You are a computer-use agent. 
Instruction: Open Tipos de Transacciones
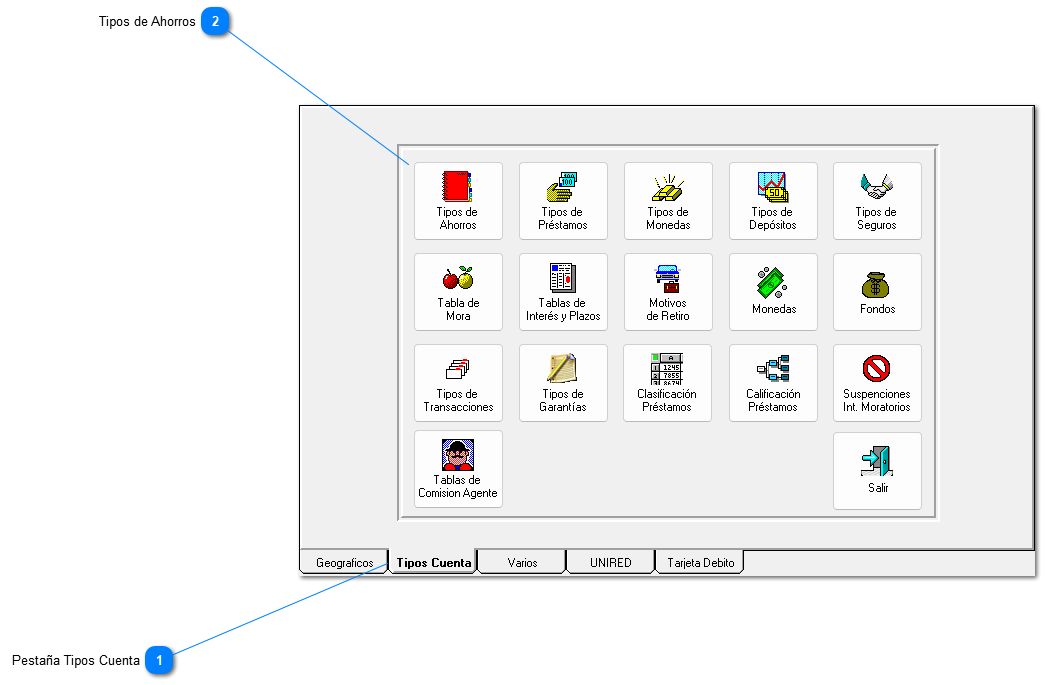pyautogui.click(x=458, y=383)
